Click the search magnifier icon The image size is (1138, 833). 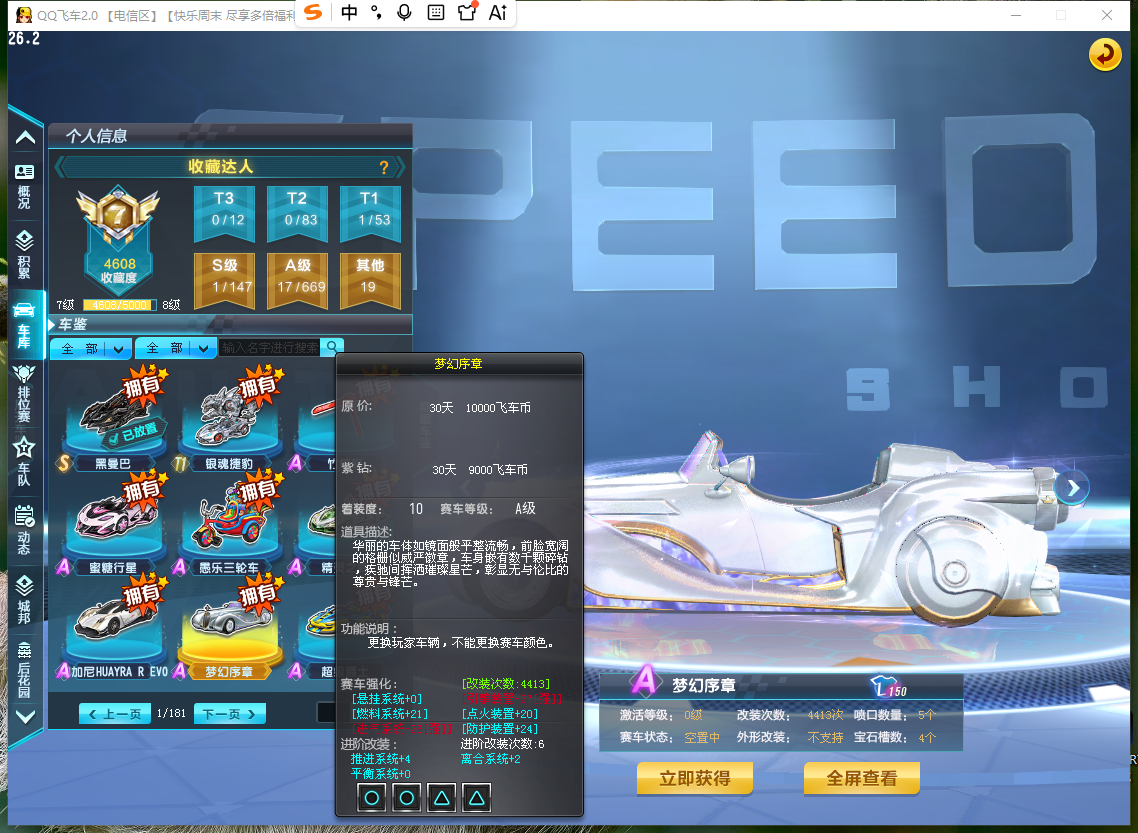pyautogui.click(x=332, y=347)
